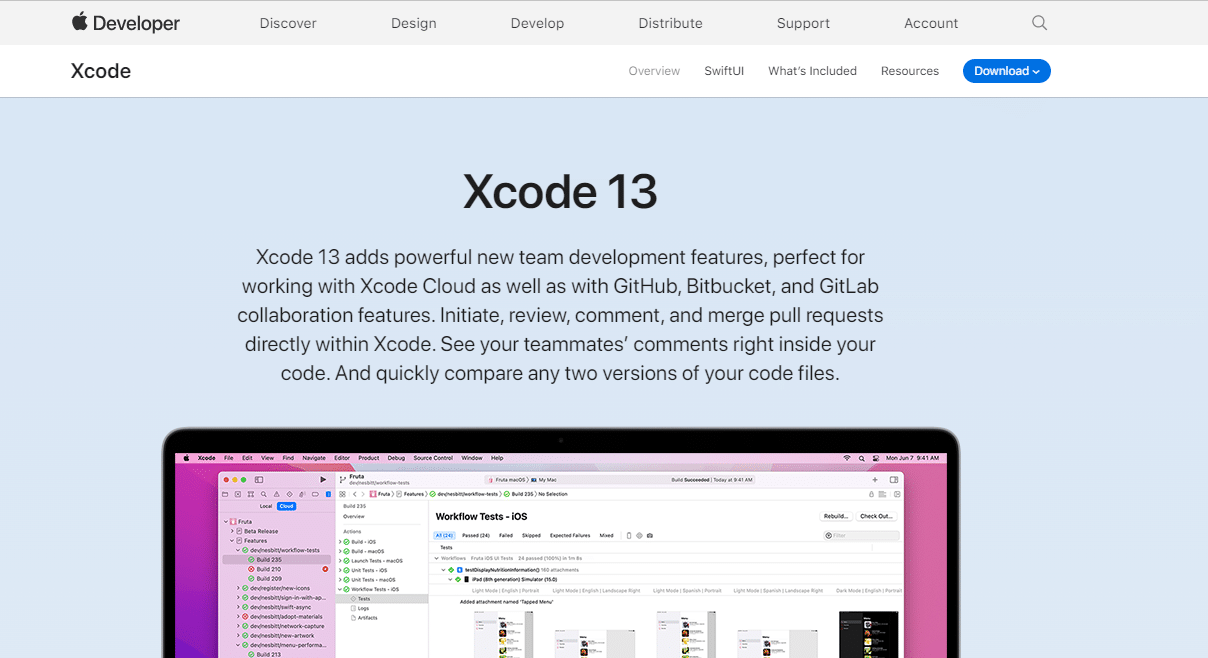Open the Distribute menu in the site header
The width and height of the screenshot is (1208, 658).
671,23
